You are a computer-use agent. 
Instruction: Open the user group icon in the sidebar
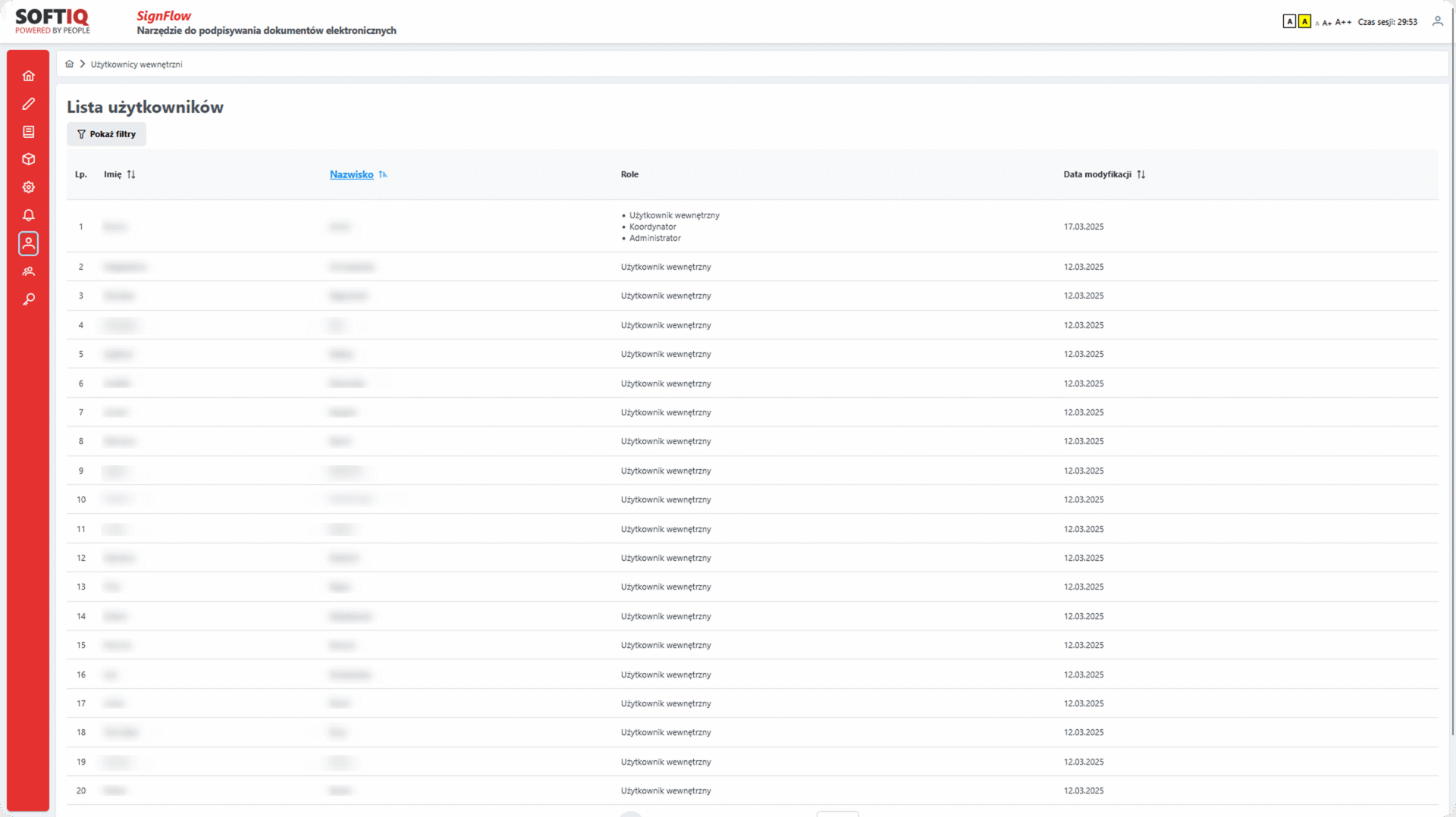click(x=29, y=271)
